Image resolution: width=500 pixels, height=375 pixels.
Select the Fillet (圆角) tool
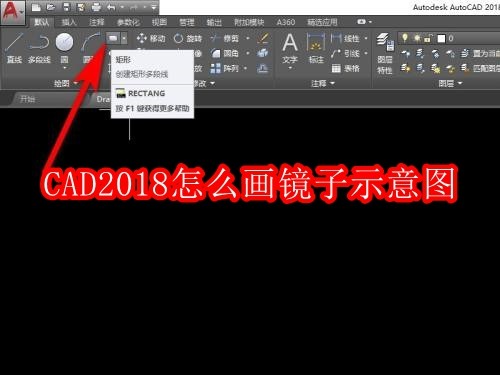pyautogui.click(x=225, y=53)
